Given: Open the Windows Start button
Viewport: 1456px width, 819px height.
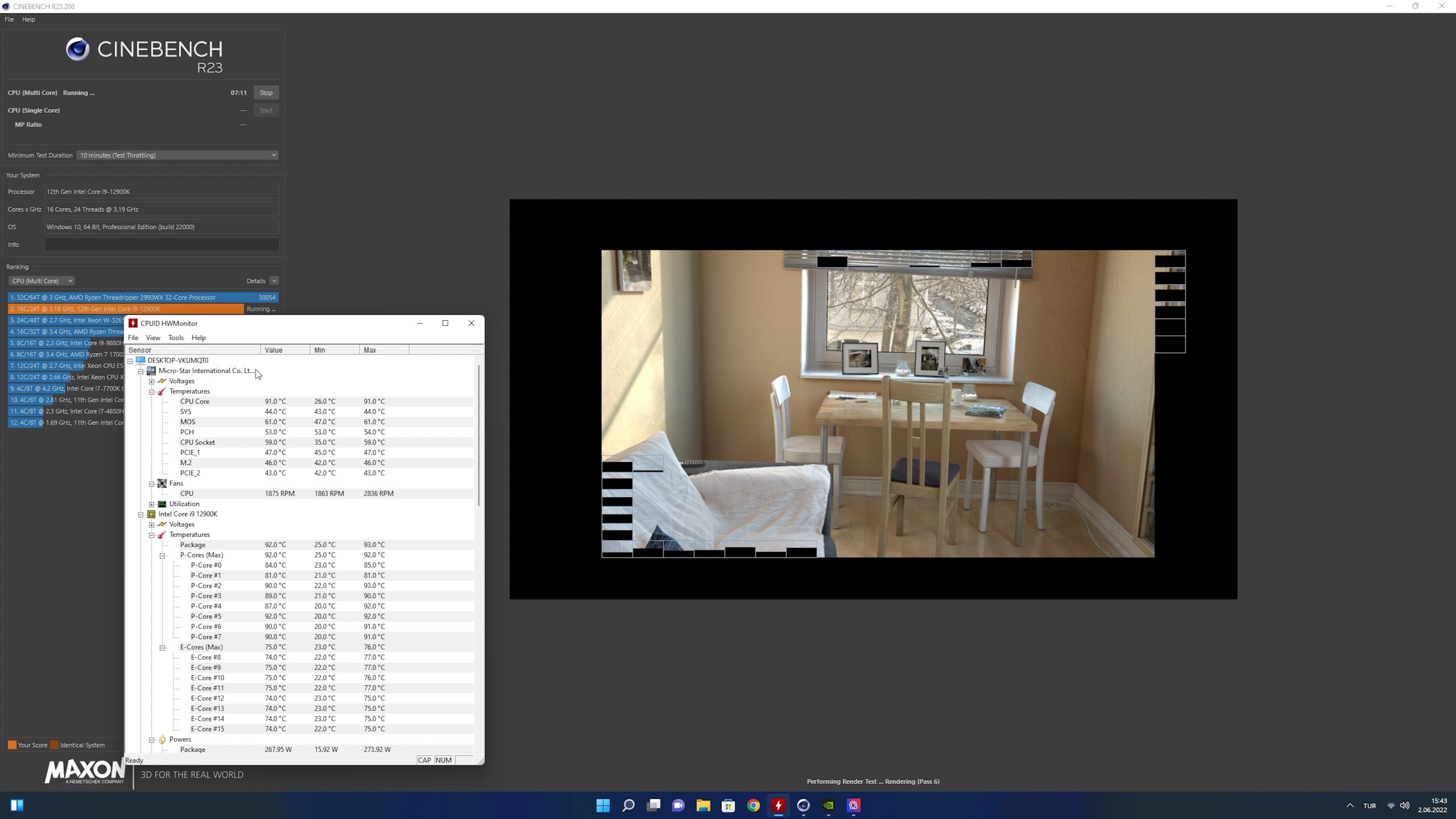Looking at the screenshot, I should (x=603, y=805).
